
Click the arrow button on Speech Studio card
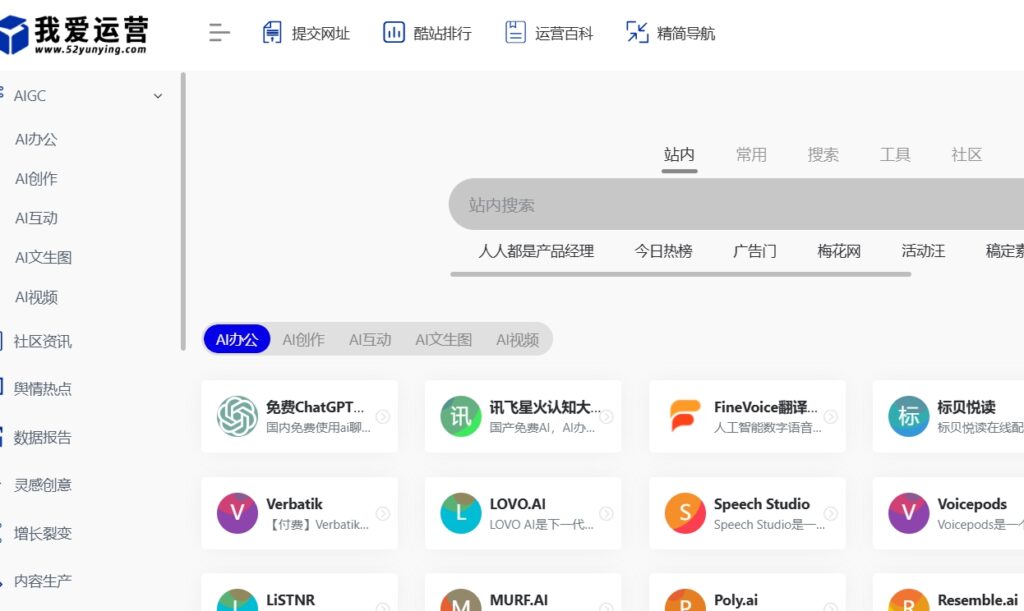[x=831, y=514]
